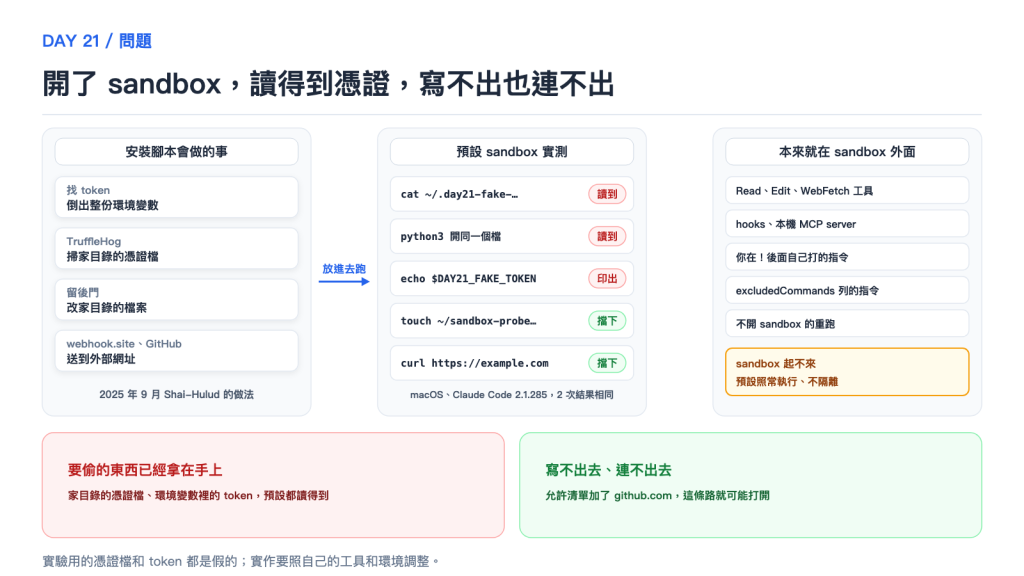Click the 'touch ~/sandbox-probe…' command row

tap(511, 321)
